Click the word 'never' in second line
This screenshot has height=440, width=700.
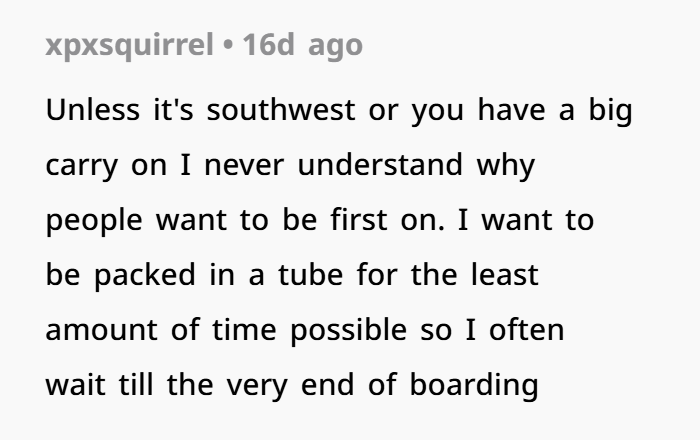244,166
